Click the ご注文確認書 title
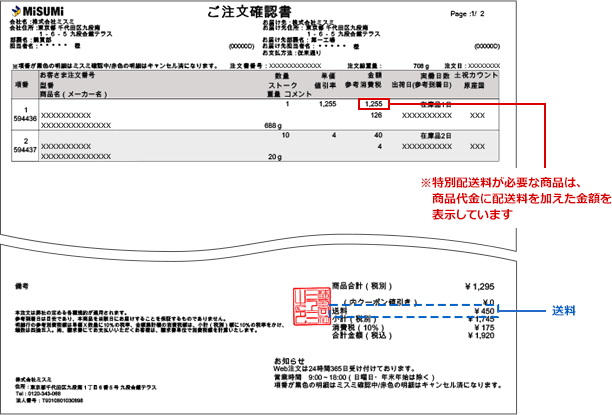This screenshot has height=415, width=612. (x=249, y=12)
